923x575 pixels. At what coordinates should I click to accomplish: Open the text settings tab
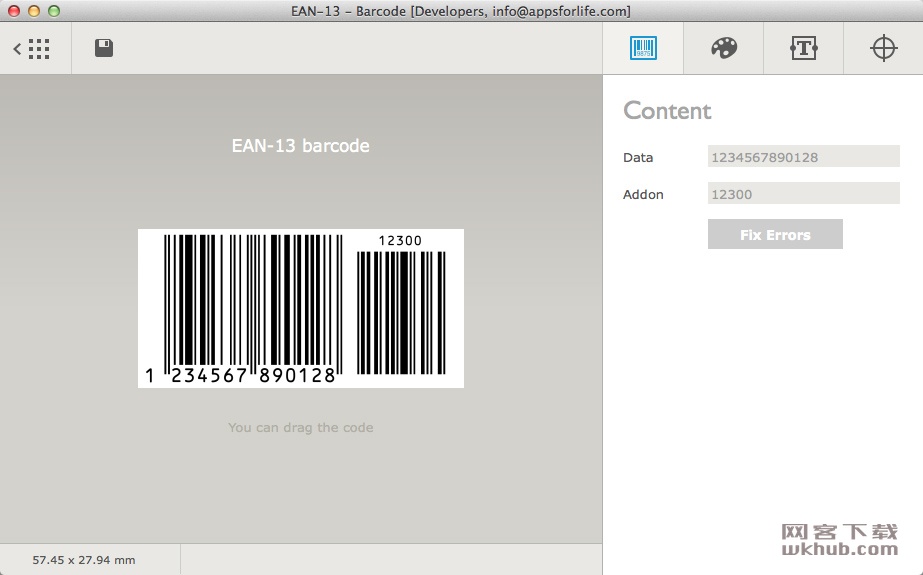click(x=804, y=48)
